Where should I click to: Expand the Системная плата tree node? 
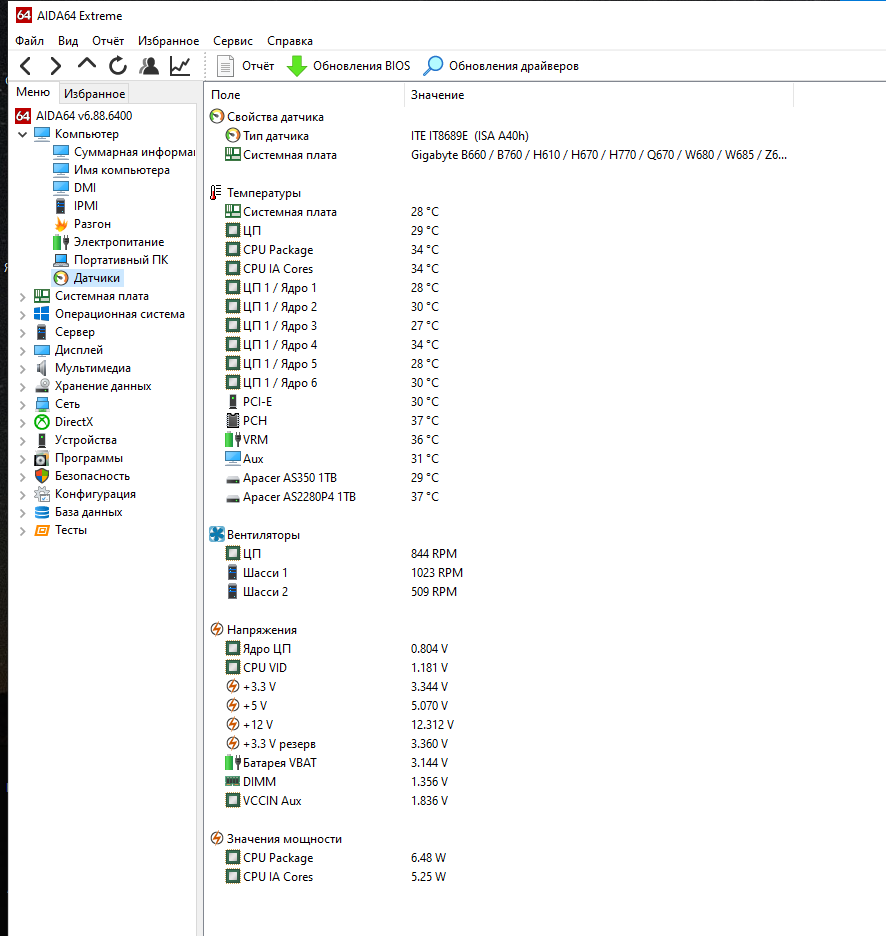(23, 297)
